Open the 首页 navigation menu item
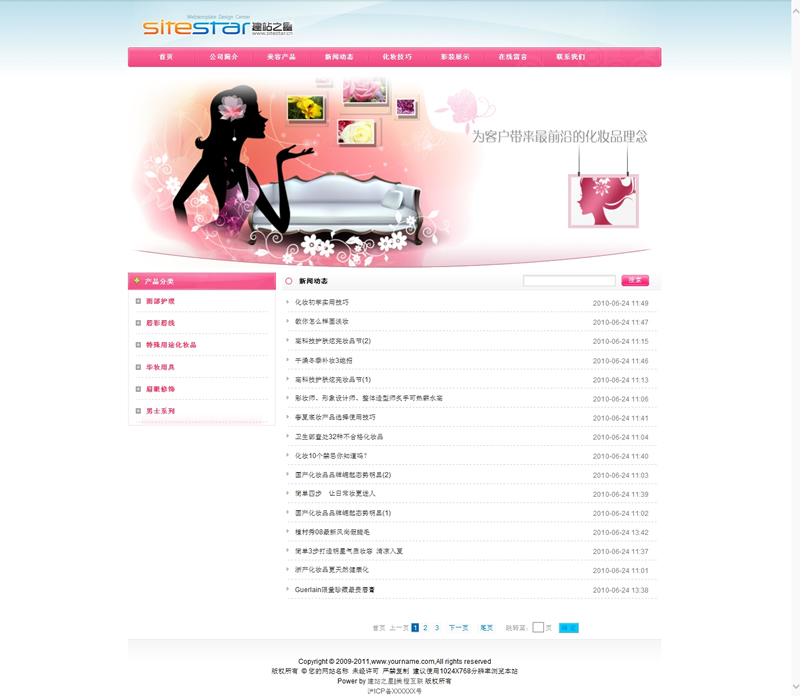800x696 pixels. tap(166, 57)
